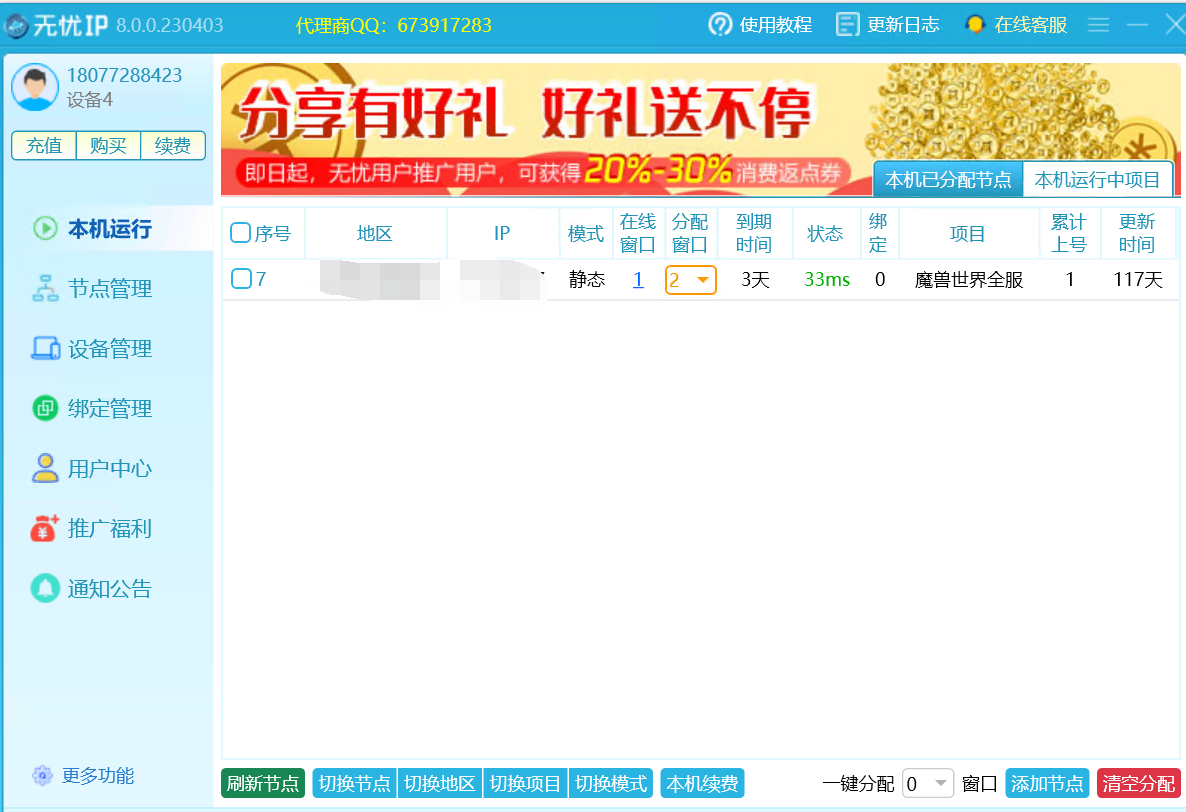Viewport: 1186px width, 812px height.
Task: Click the 在线客服 chat icon
Action: click(975, 24)
